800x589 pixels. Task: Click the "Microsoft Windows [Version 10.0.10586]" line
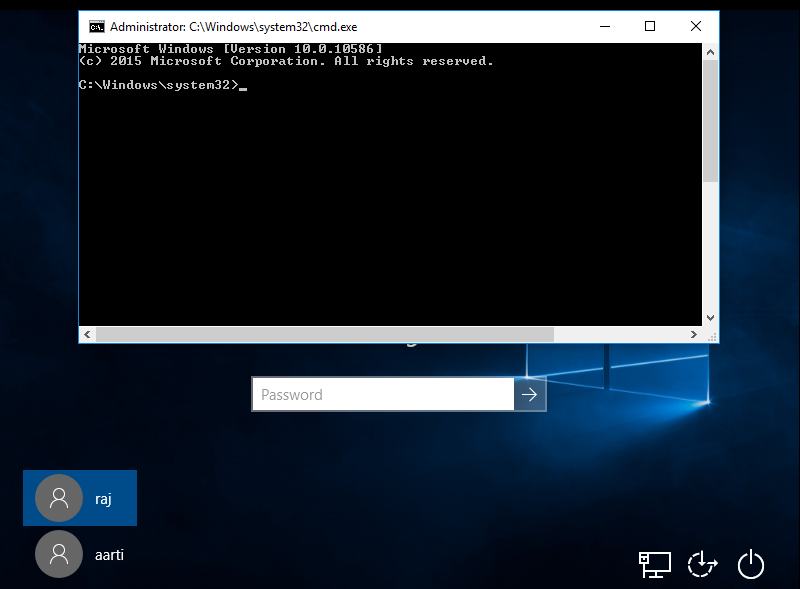click(x=231, y=49)
